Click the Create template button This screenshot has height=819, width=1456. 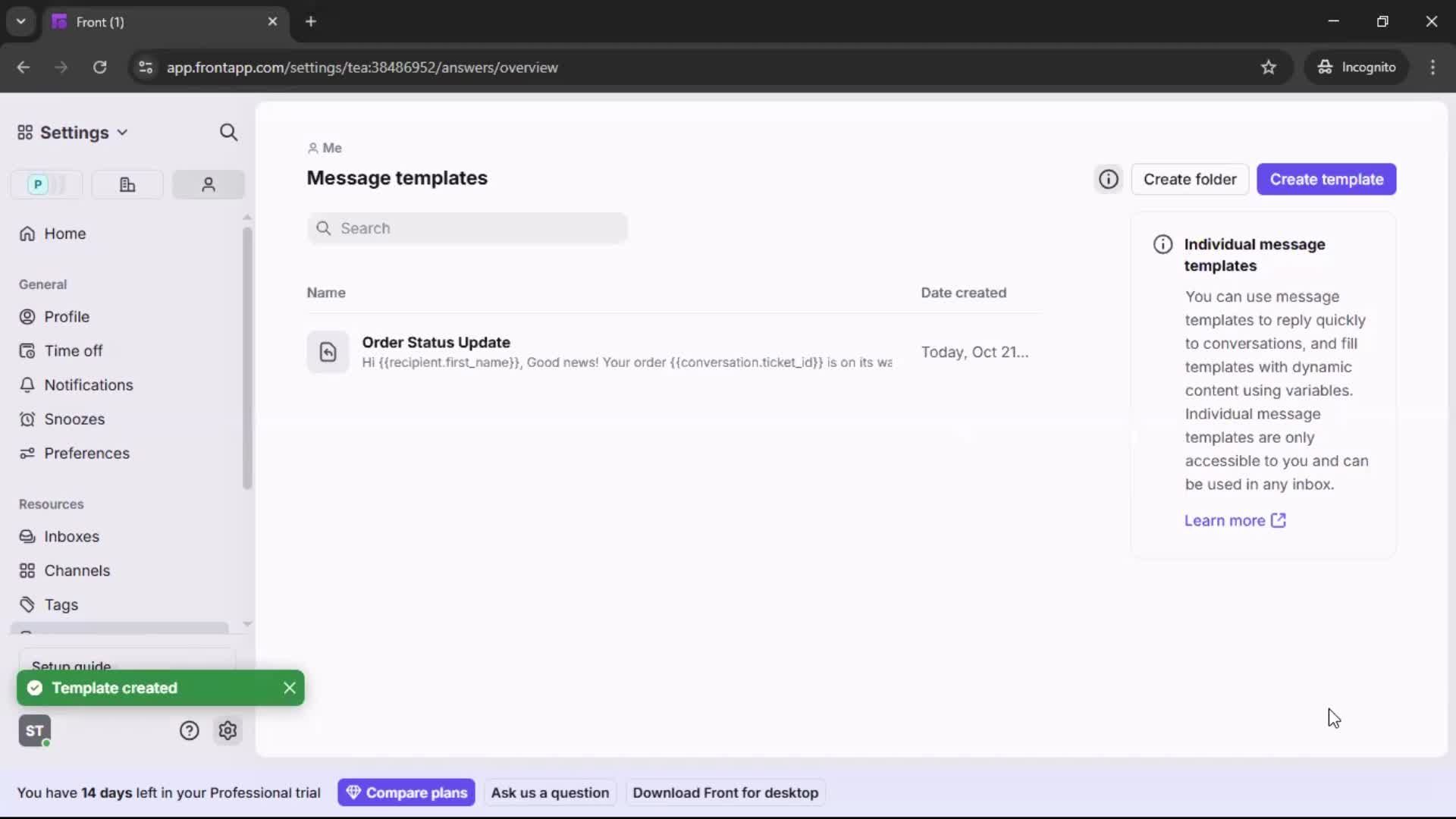pos(1326,179)
